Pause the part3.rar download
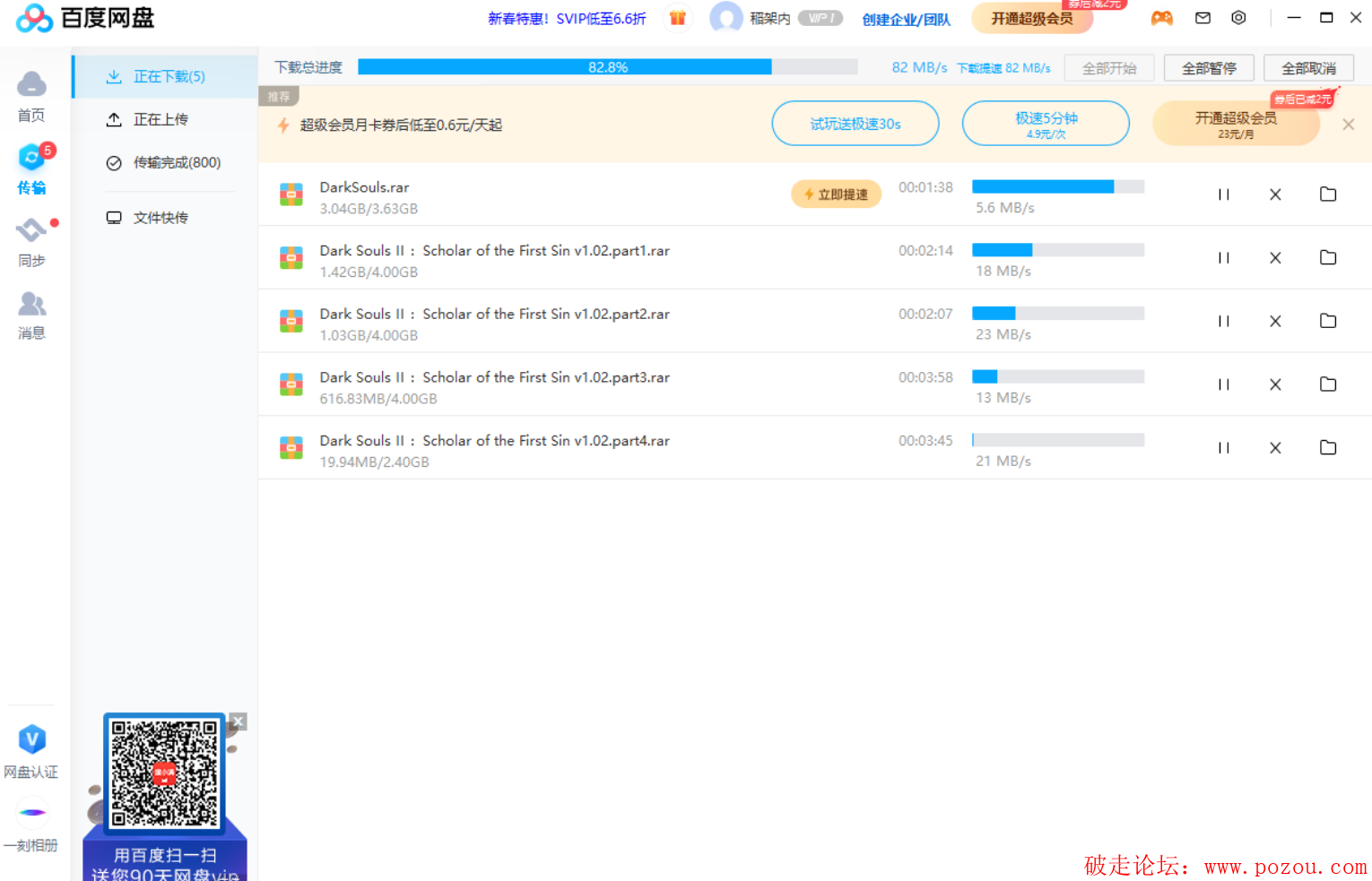 point(1223,384)
